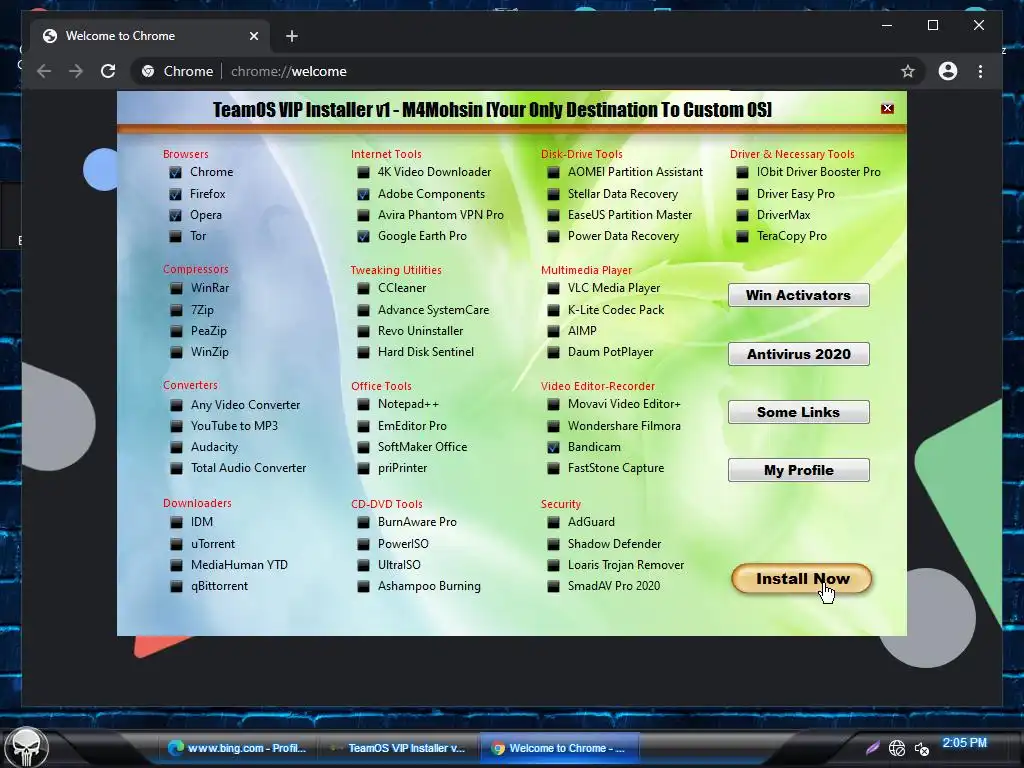Select the AdGuard security checkbox
Image resolution: width=1024 pixels, height=768 pixels.
(x=553, y=522)
